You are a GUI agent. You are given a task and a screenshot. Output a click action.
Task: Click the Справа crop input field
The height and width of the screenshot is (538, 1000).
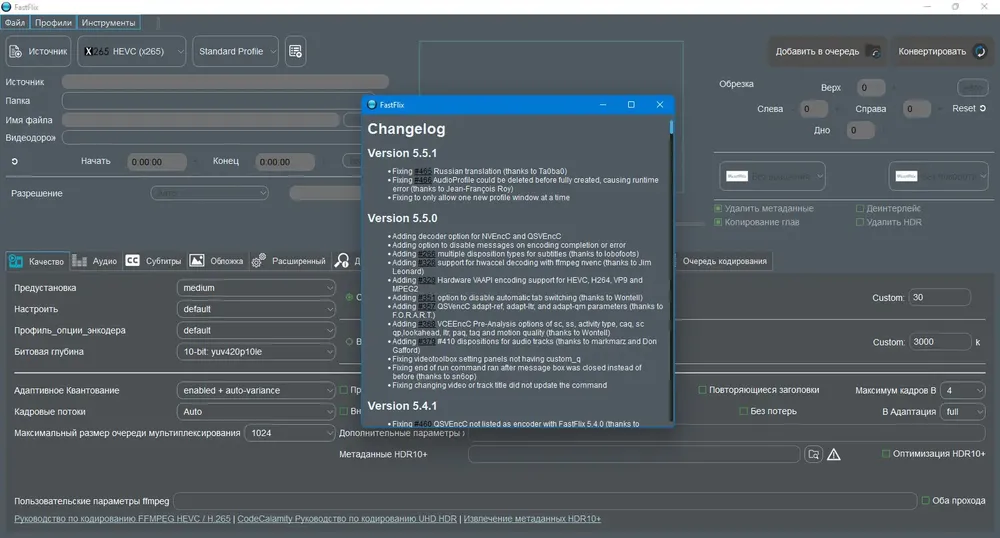tap(916, 109)
